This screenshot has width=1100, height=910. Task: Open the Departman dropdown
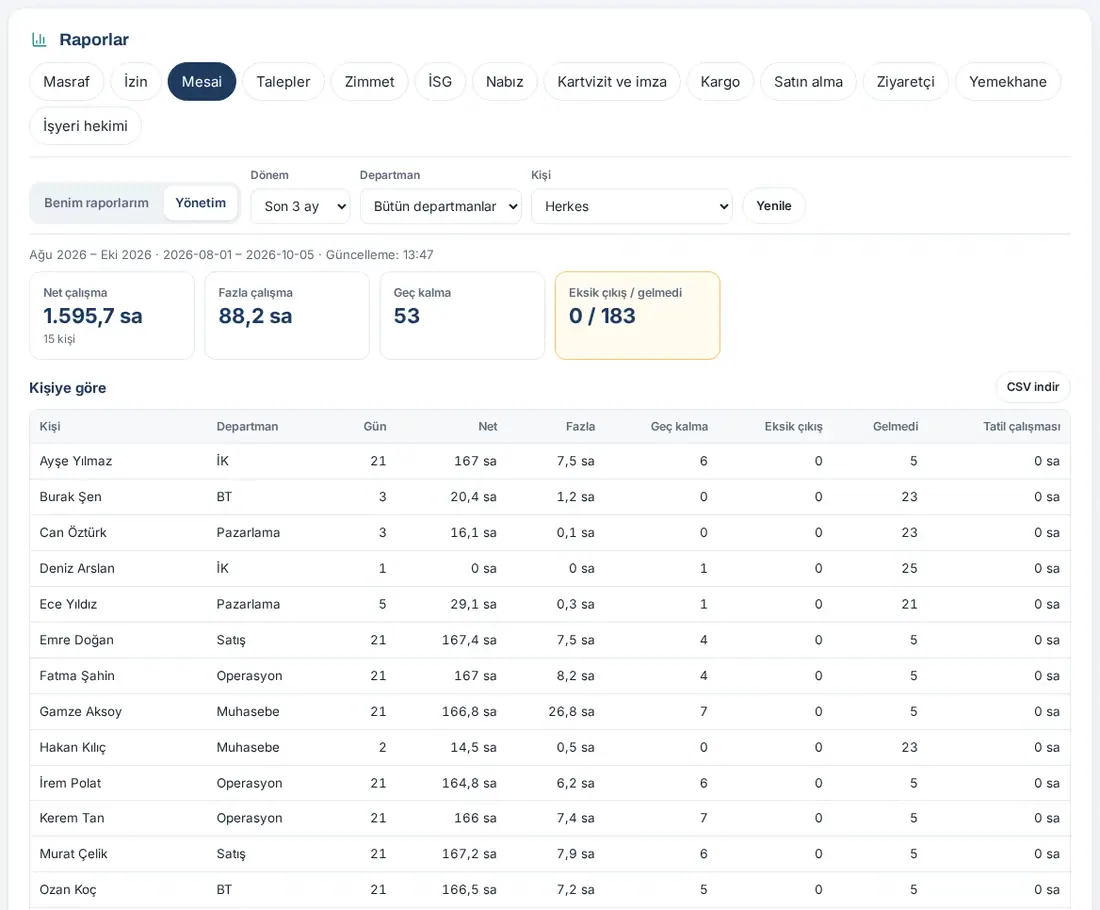tap(441, 206)
